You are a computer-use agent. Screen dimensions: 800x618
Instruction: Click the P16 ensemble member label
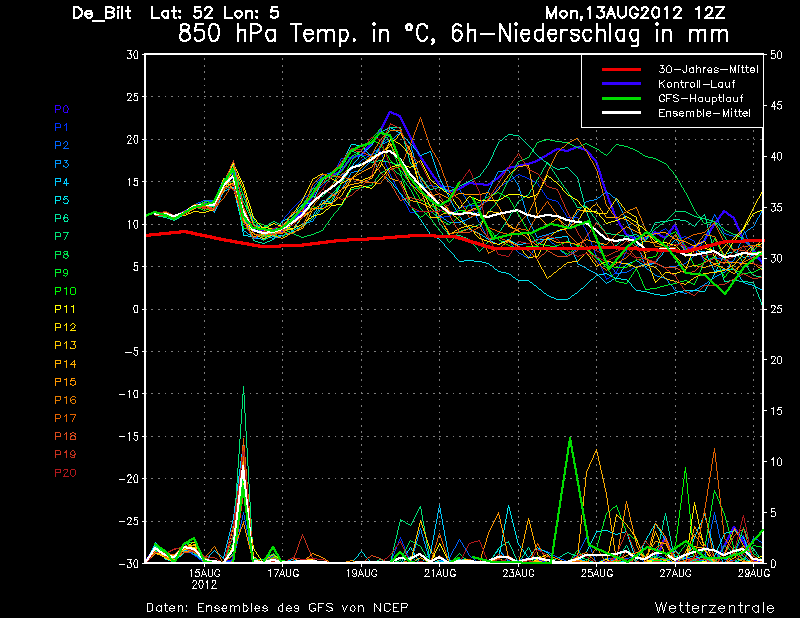(x=65, y=400)
